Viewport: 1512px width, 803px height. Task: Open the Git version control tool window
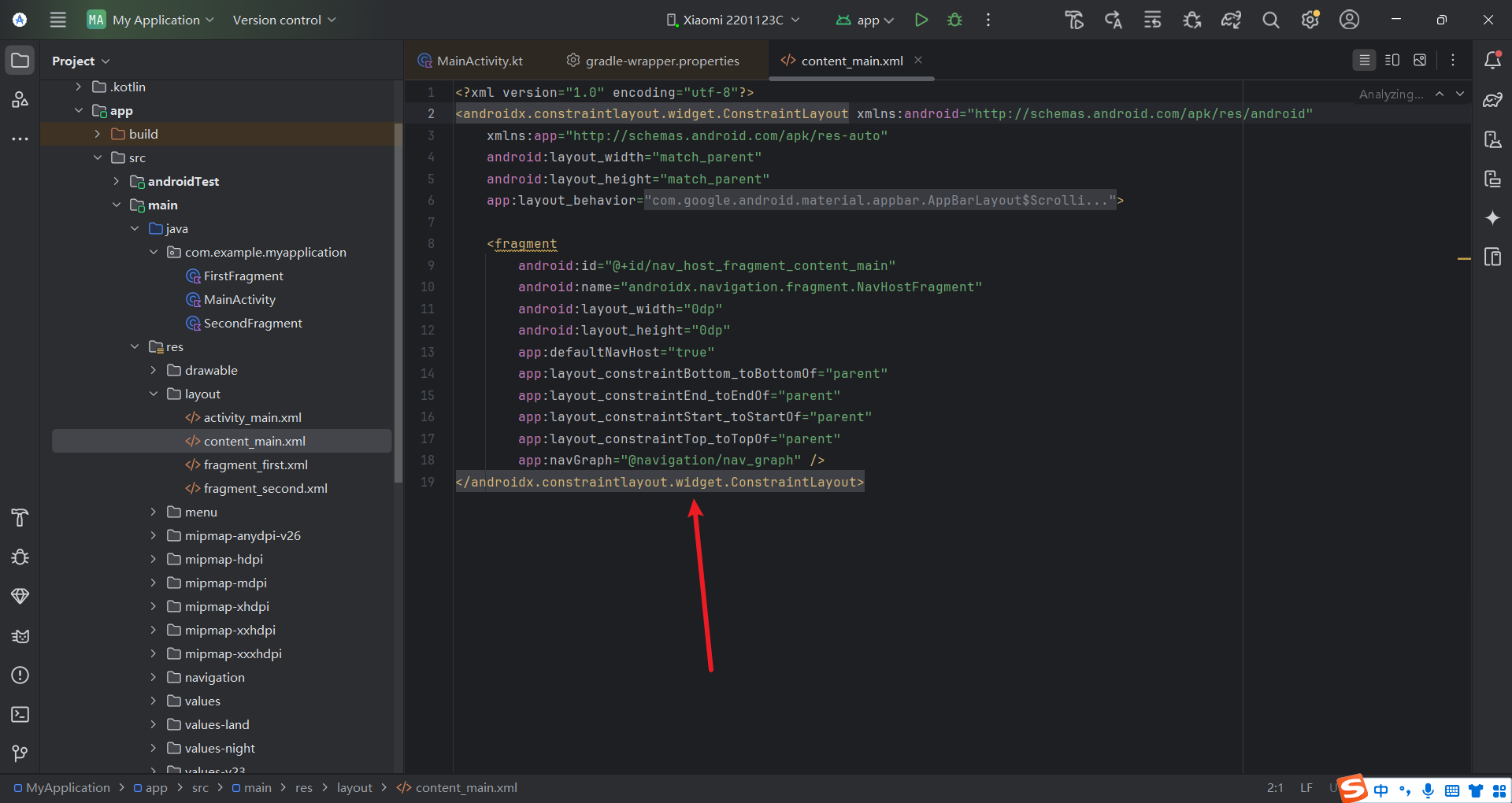20,753
